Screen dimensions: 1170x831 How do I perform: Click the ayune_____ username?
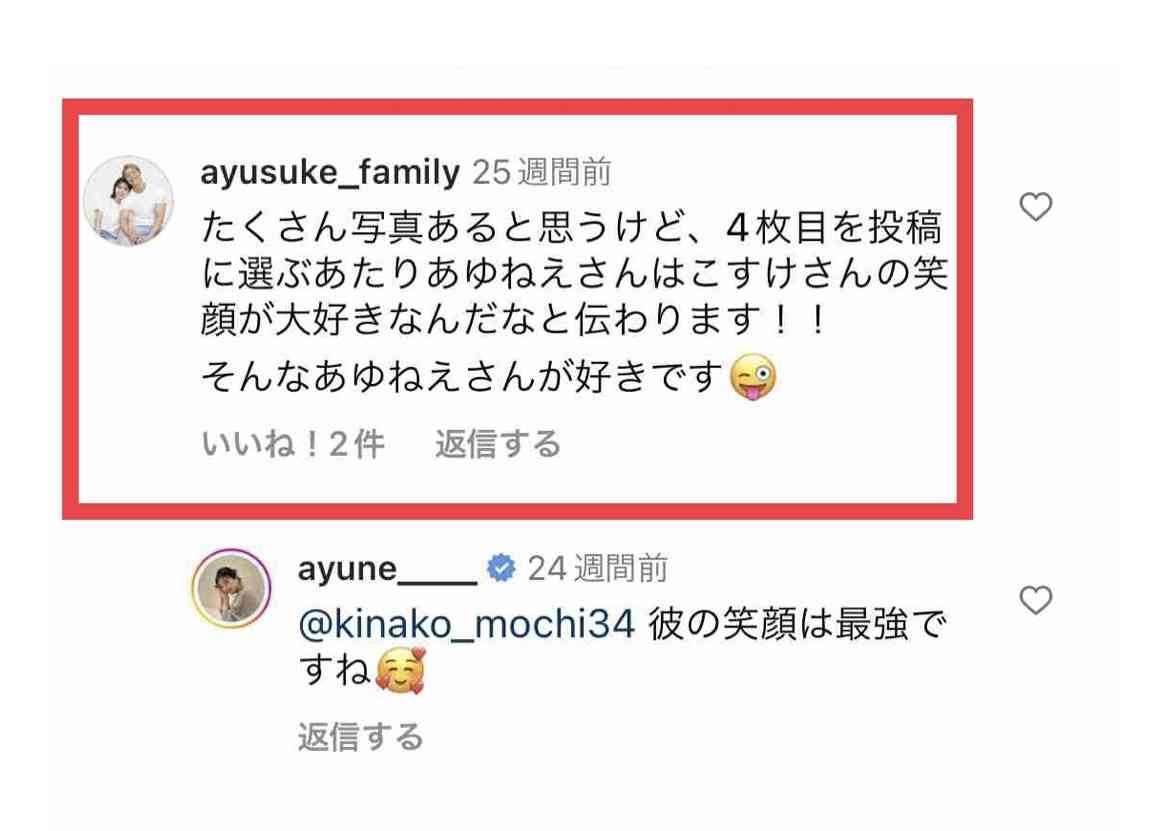coord(387,568)
